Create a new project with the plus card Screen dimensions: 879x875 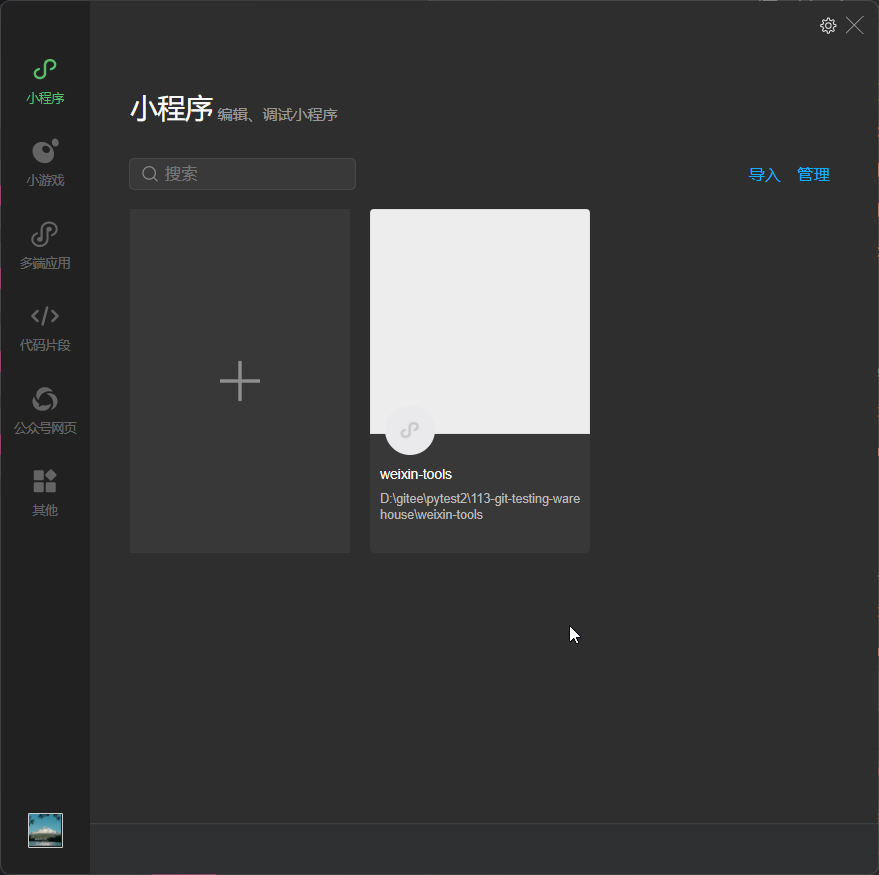coord(240,381)
